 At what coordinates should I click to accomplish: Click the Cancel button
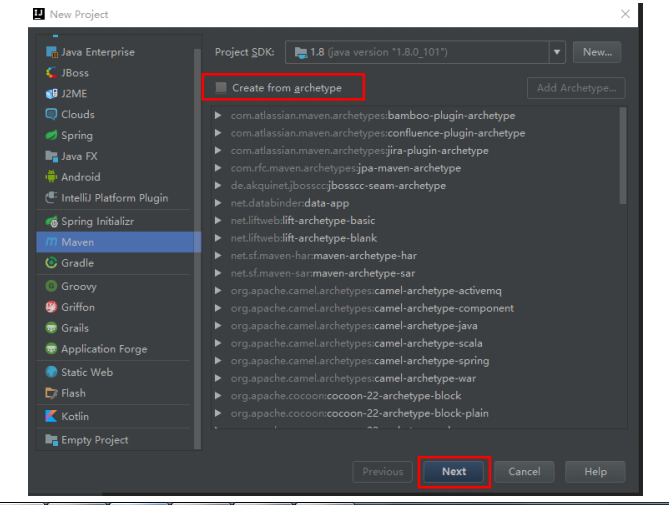(x=524, y=471)
